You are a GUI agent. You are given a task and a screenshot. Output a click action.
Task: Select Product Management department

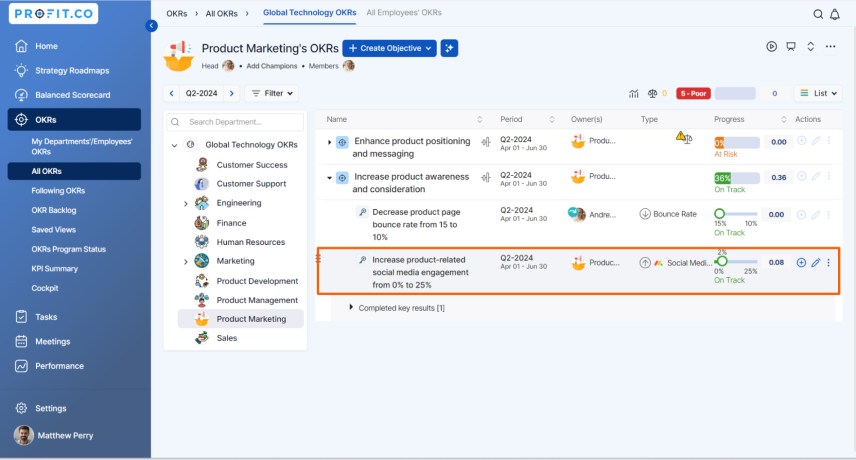[x=257, y=300]
